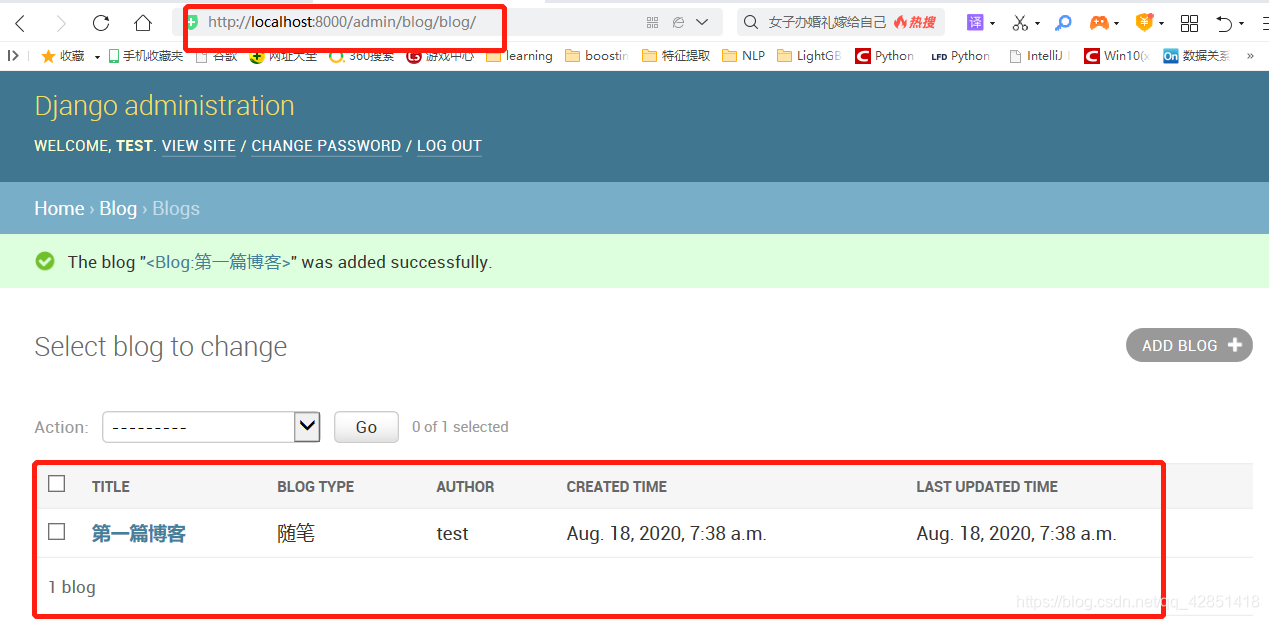1269x620 pixels.
Task: Click the browser forward arrow
Action: point(61,23)
